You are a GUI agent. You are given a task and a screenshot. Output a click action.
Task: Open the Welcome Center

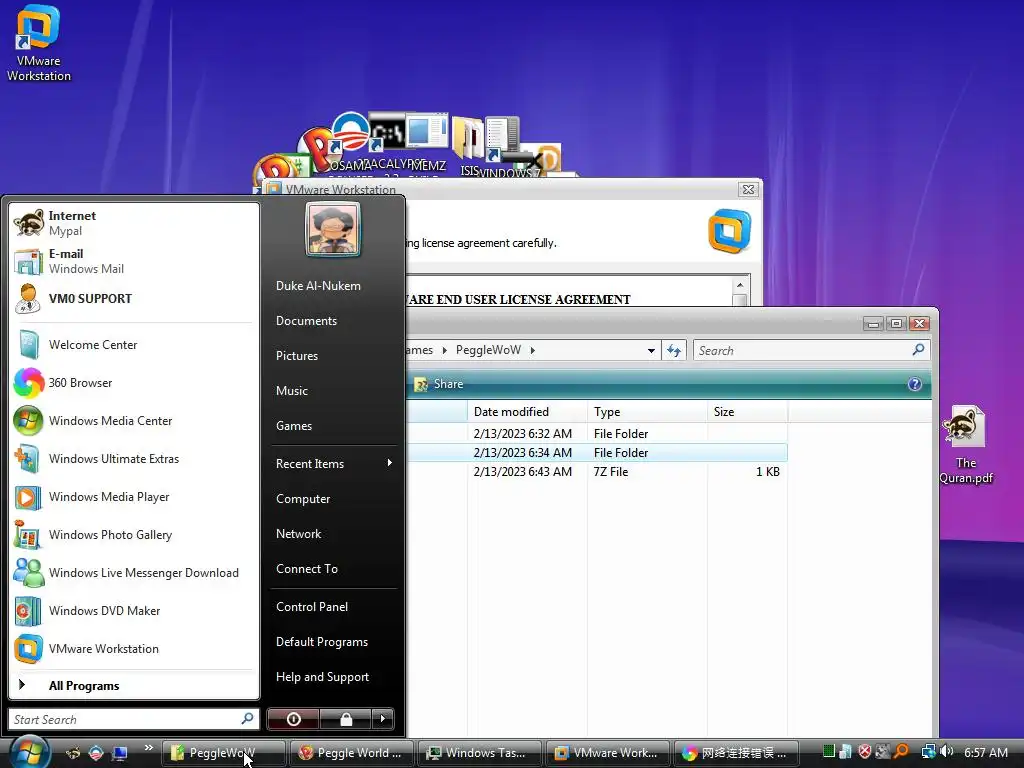click(134, 345)
